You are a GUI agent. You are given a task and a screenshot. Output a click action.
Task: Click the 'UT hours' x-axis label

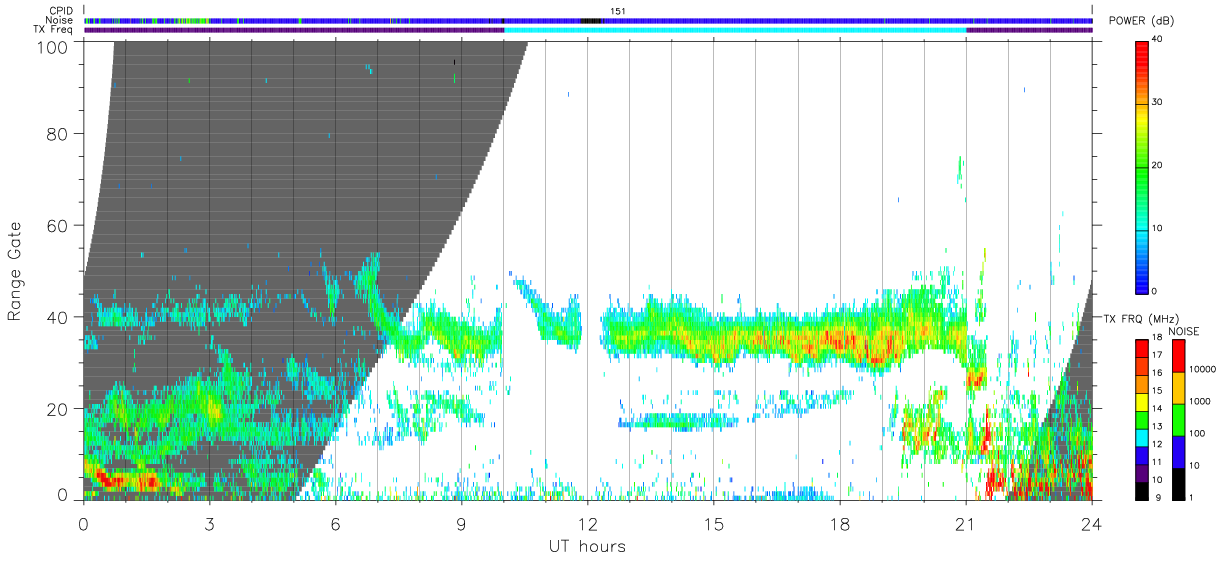point(587,546)
